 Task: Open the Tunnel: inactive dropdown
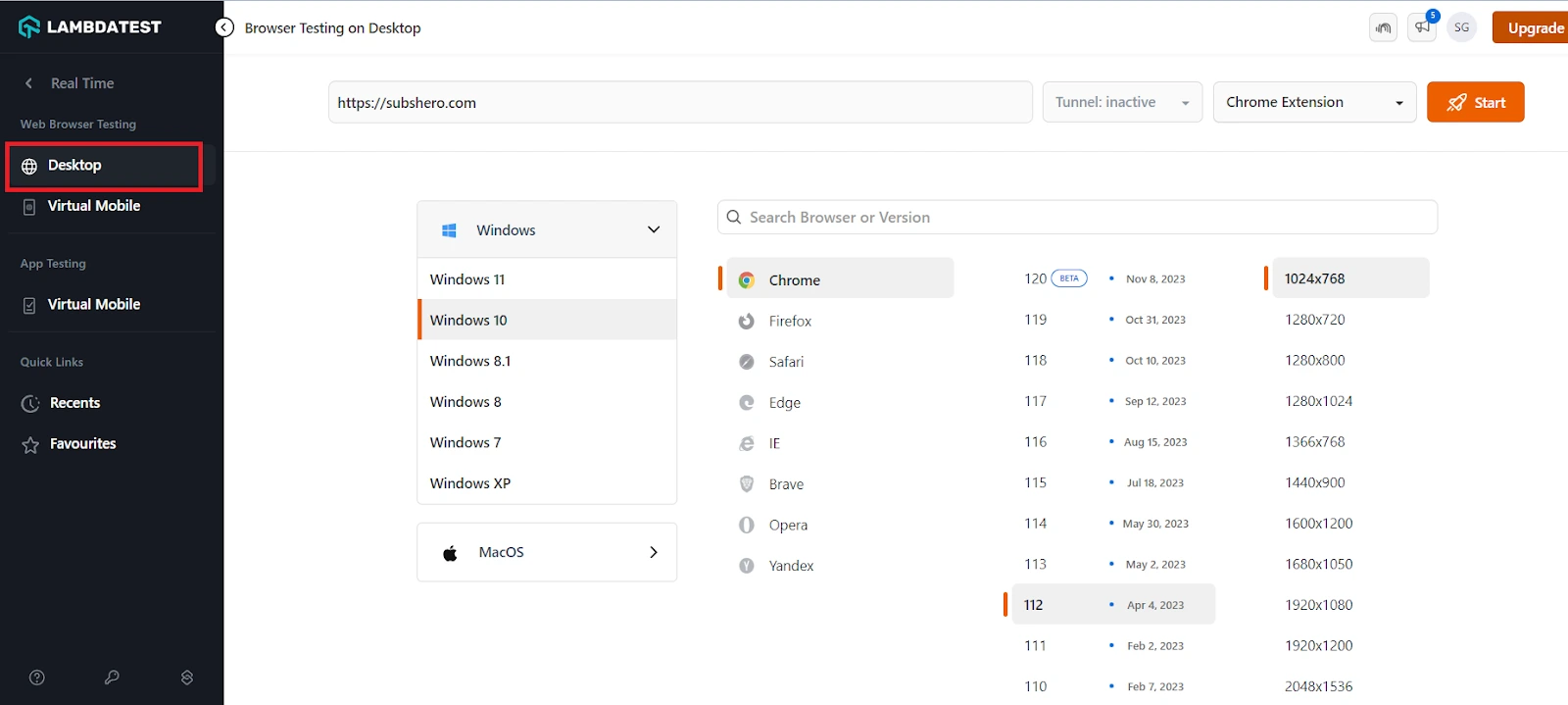pos(1122,102)
